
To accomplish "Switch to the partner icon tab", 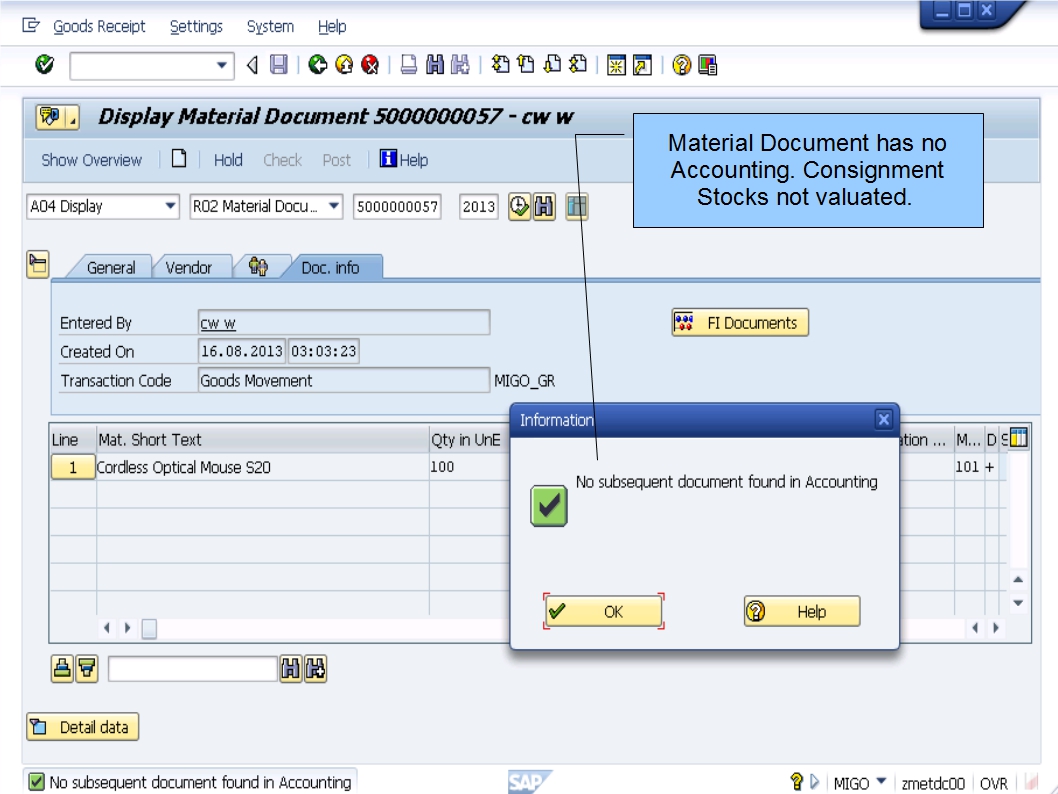I will tap(258, 267).
